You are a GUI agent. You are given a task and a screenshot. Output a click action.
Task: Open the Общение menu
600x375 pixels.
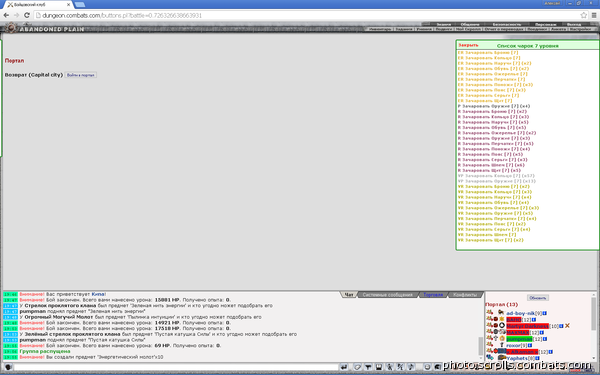[x=470, y=24]
